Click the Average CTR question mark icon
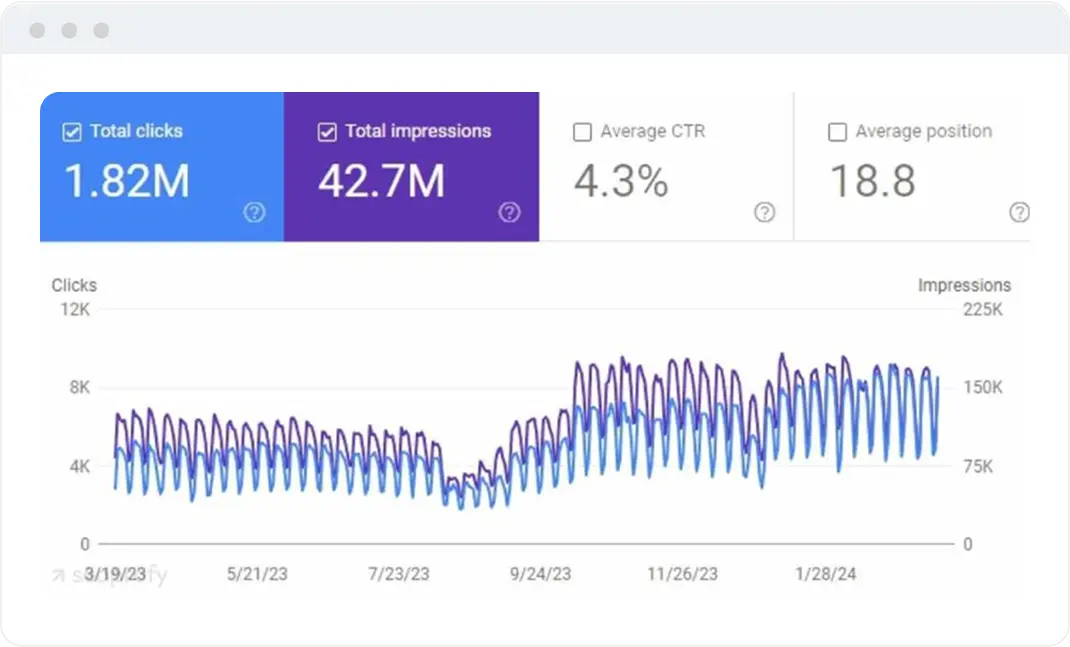 (764, 213)
